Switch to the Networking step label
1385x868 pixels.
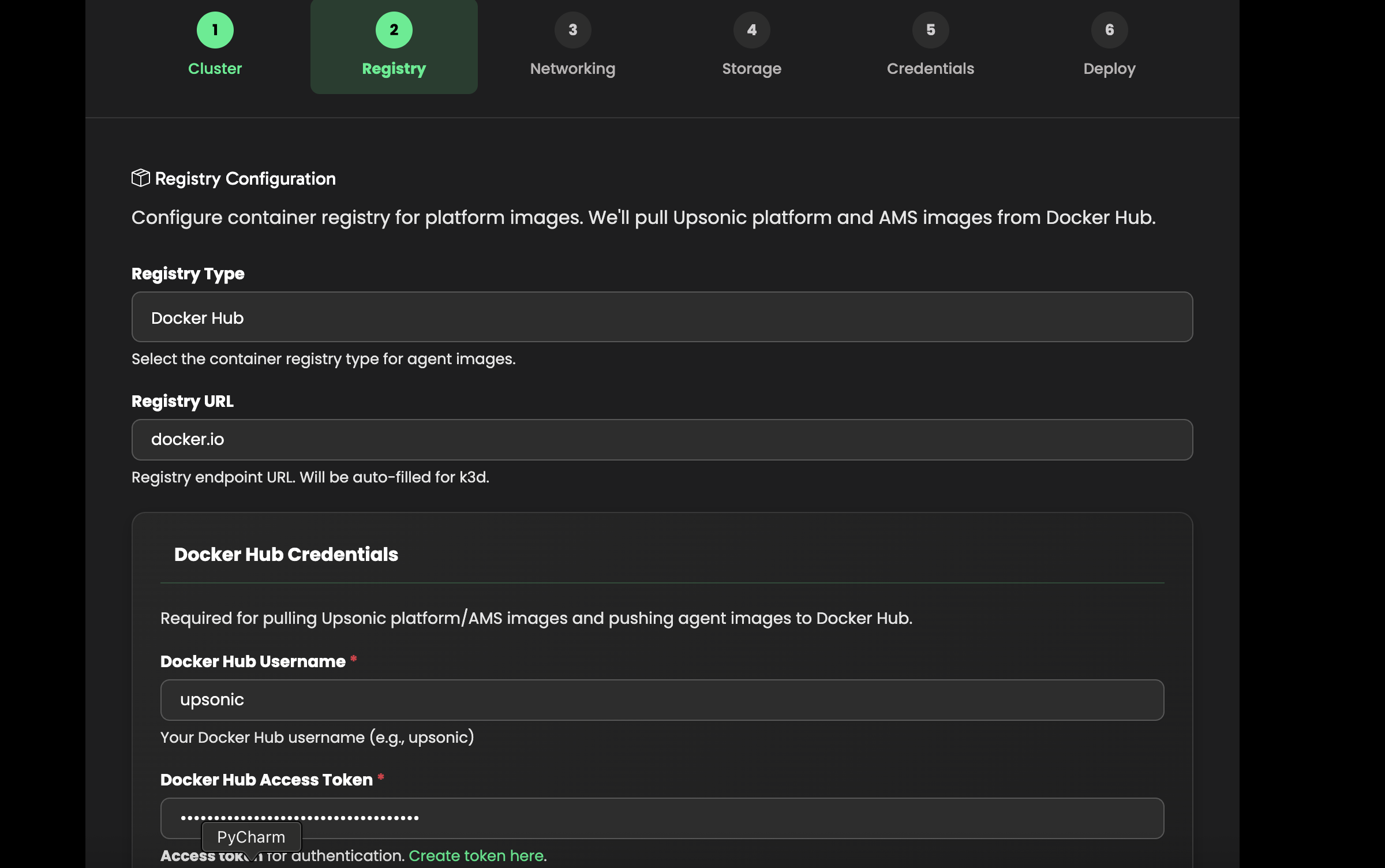click(572, 69)
